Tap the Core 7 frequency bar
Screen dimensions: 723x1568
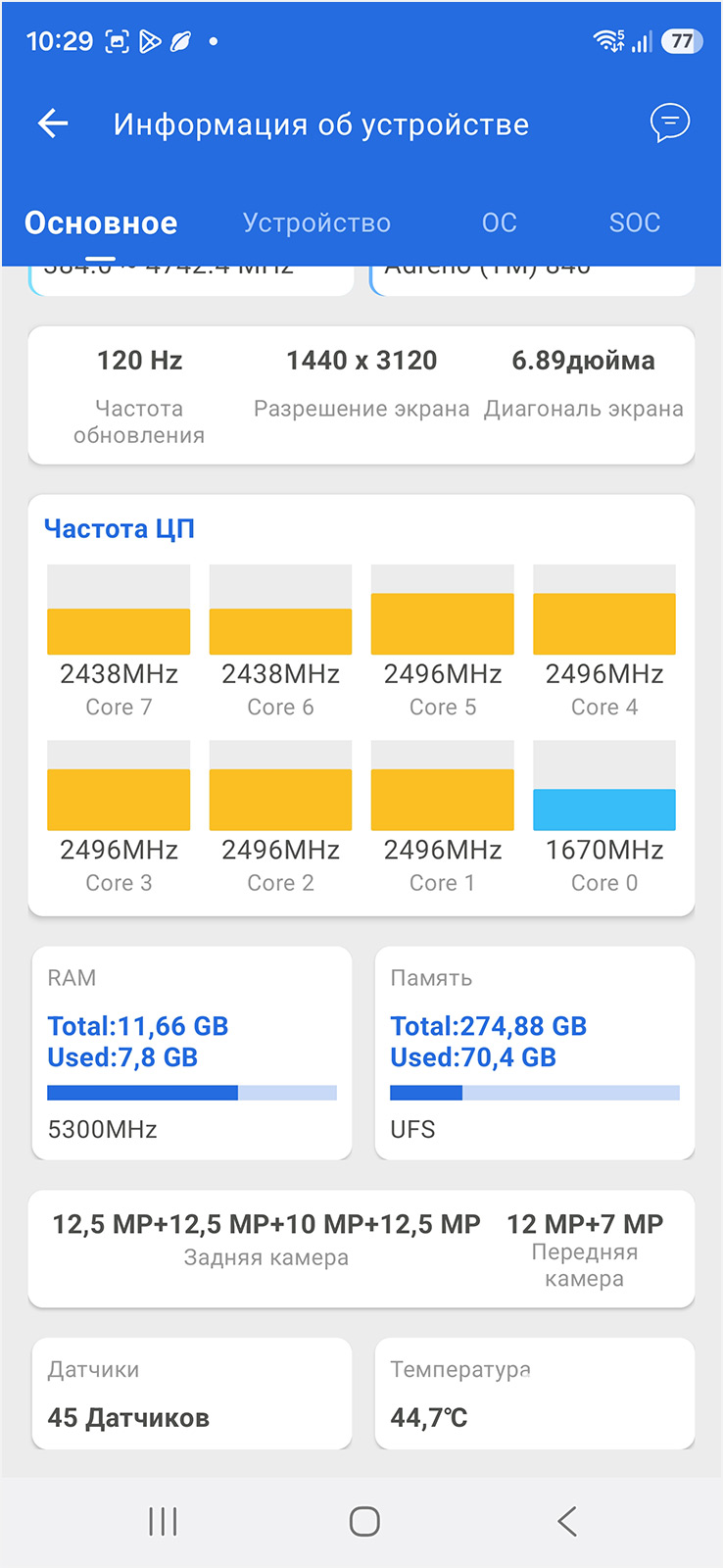119,631
